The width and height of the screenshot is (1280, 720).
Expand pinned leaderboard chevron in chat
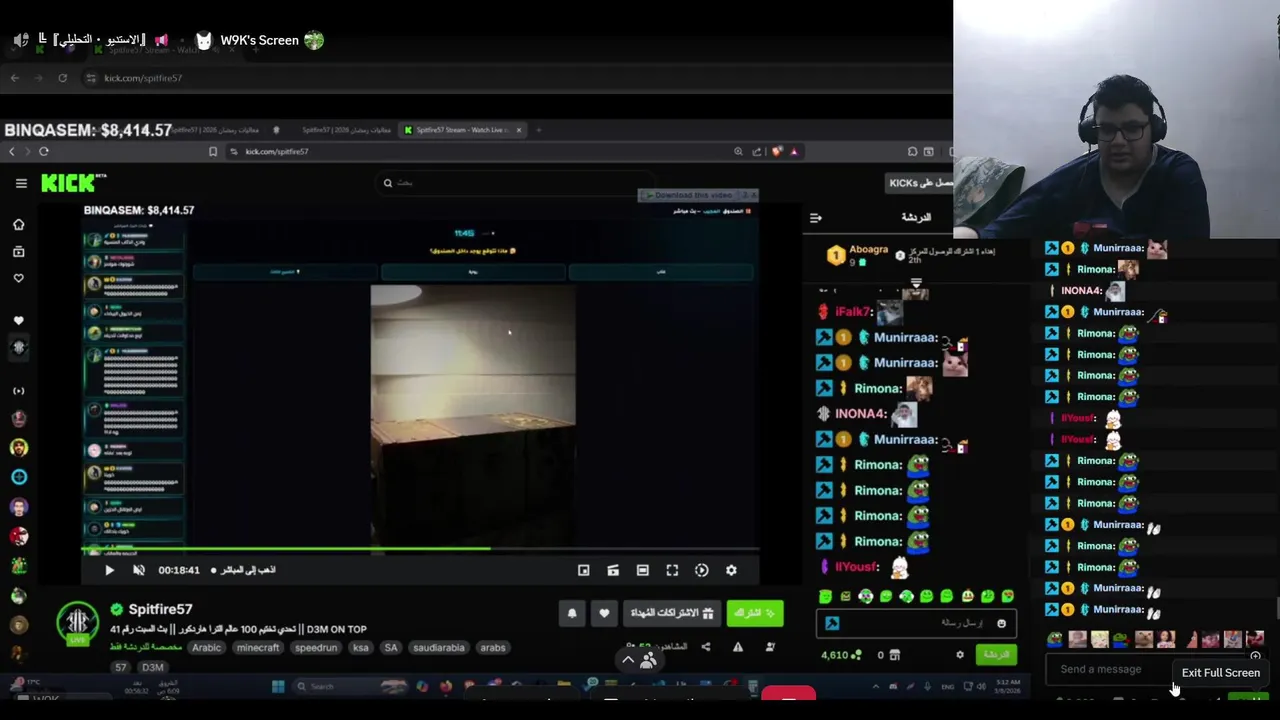(915, 284)
